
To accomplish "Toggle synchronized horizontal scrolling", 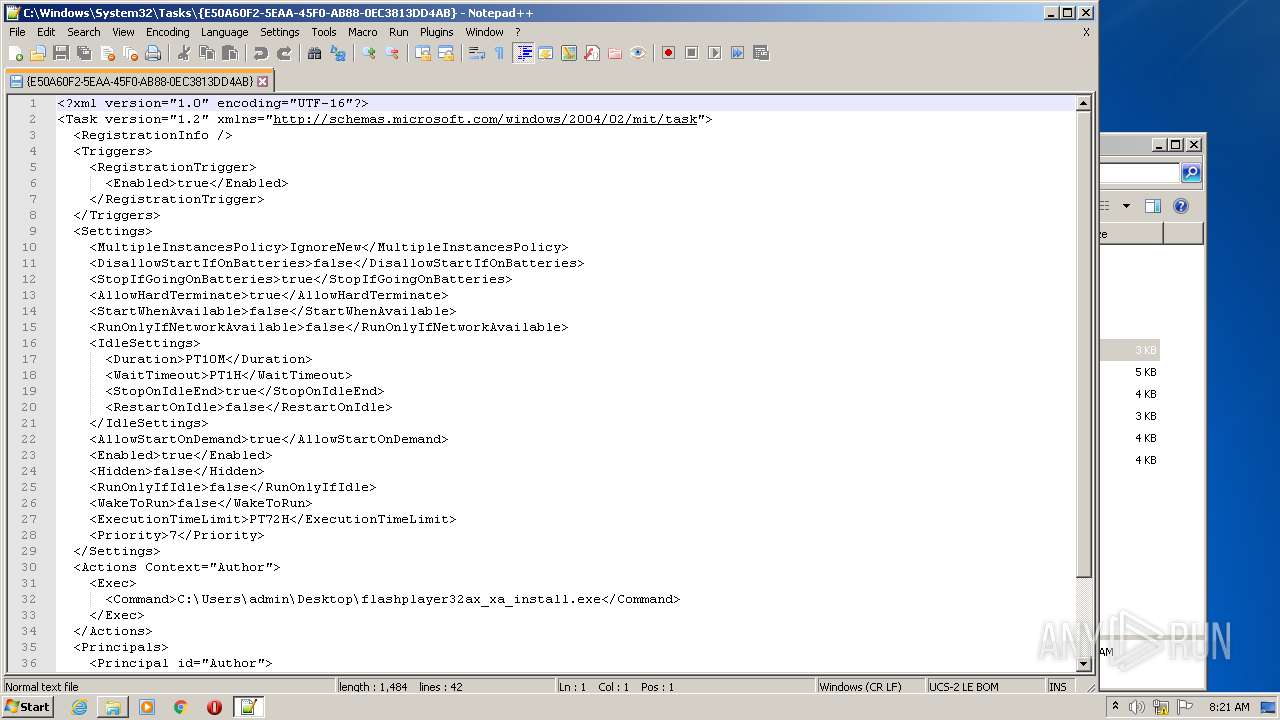I will (x=446, y=53).
